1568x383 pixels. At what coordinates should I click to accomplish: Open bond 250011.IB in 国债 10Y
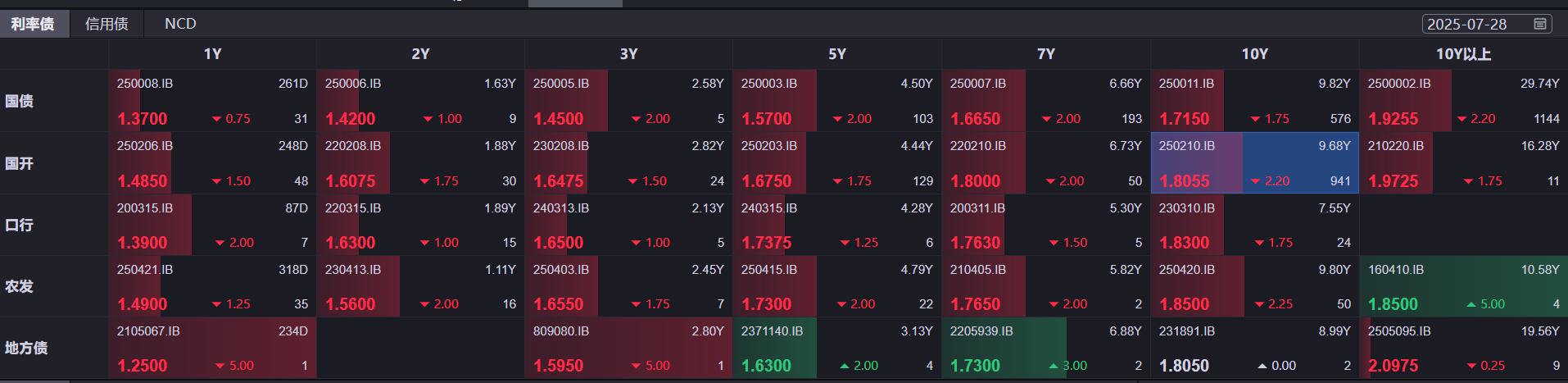[1186, 84]
